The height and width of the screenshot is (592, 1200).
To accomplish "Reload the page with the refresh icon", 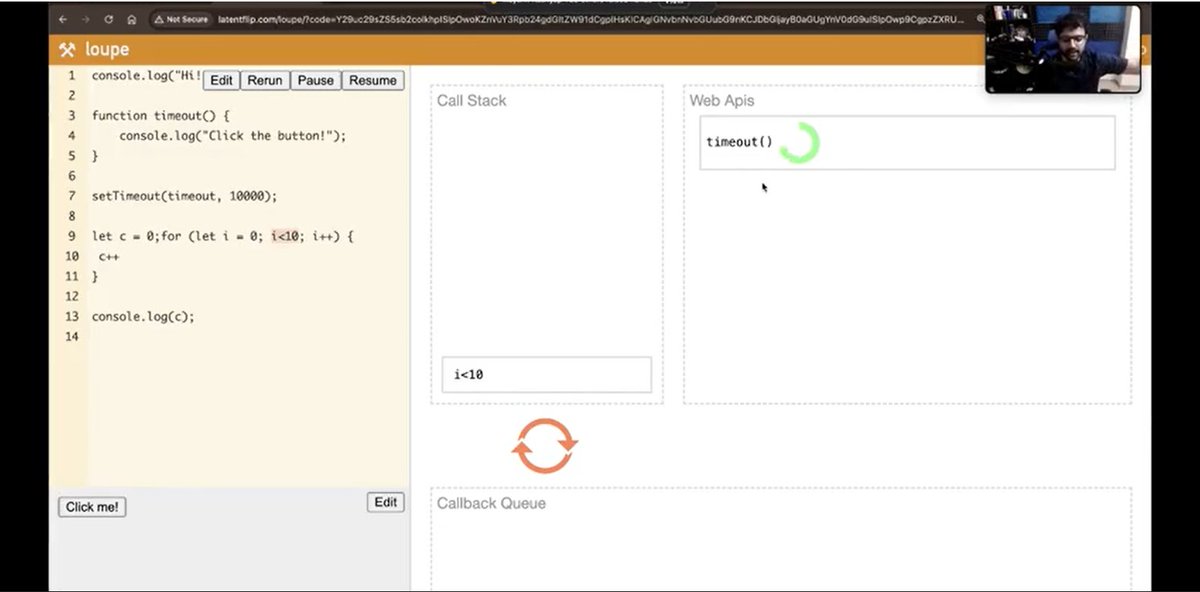I will click(108, 19).
